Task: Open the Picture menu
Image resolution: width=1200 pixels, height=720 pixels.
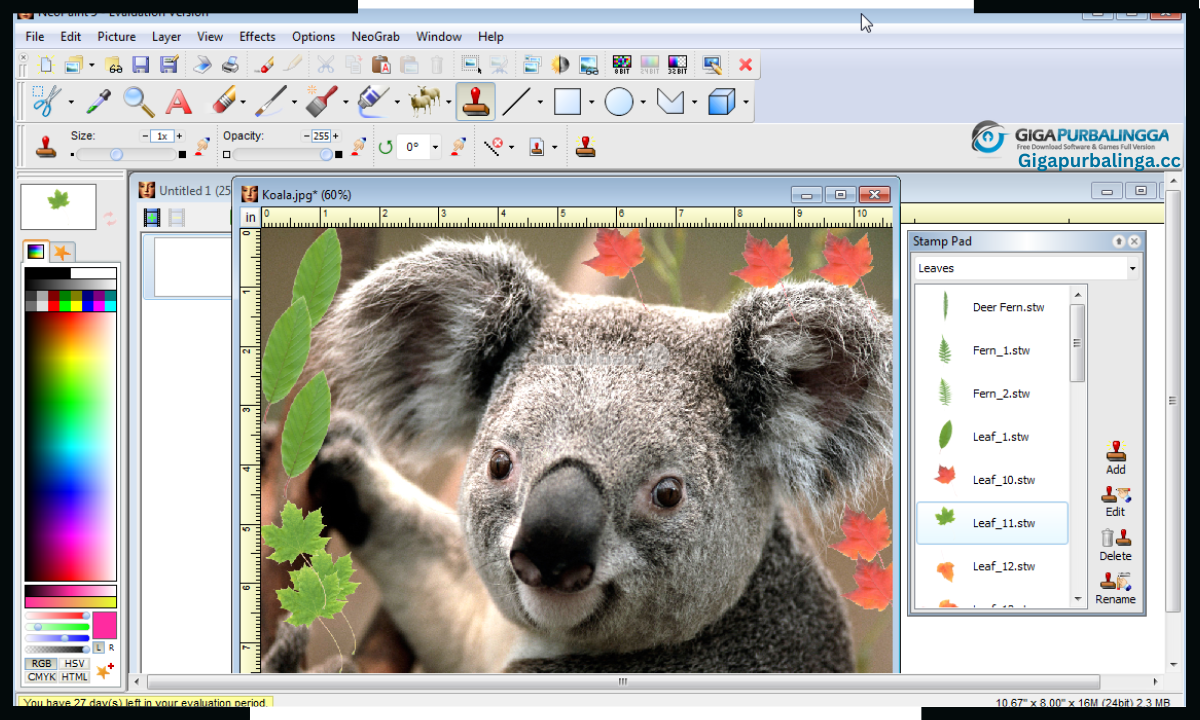Action: pyautogui.click(x=116, y=36)
